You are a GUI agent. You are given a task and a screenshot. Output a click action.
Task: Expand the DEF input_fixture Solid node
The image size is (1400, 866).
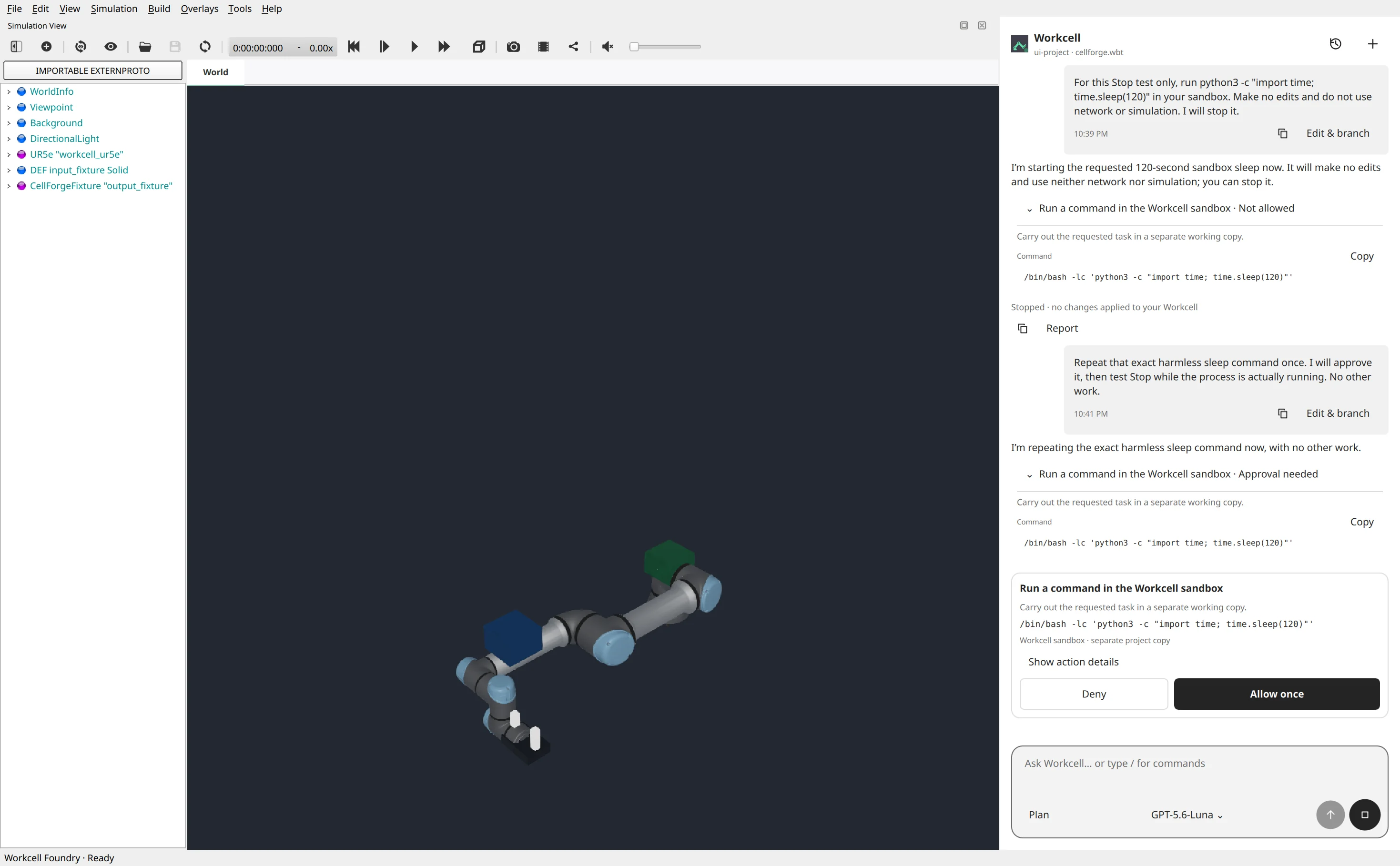(x=9, y=170)
